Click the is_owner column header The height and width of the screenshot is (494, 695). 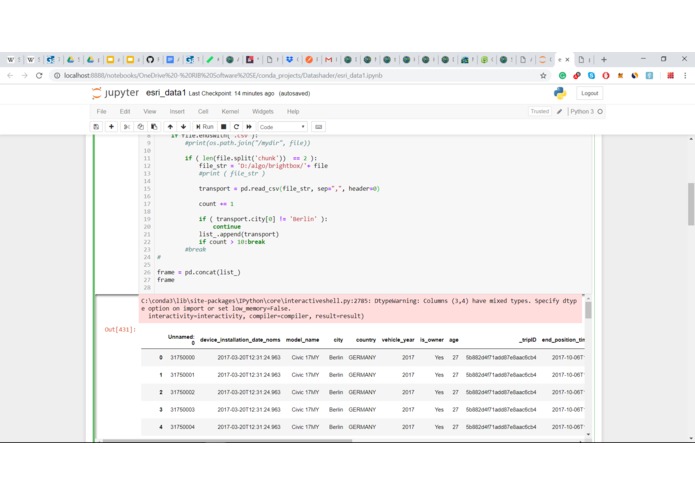pyautogui.click(x=432, y=340)
